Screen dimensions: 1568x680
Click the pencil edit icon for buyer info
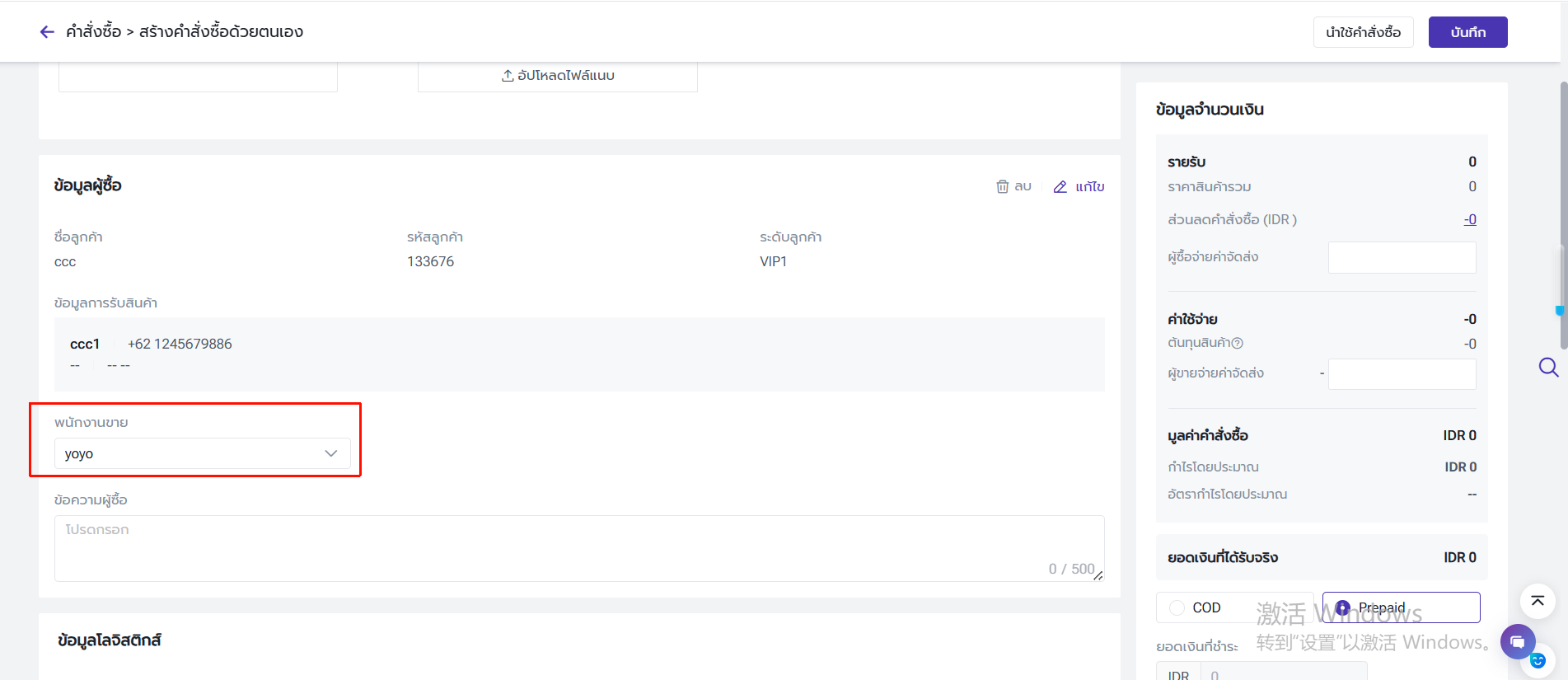tap(1060, 187)
